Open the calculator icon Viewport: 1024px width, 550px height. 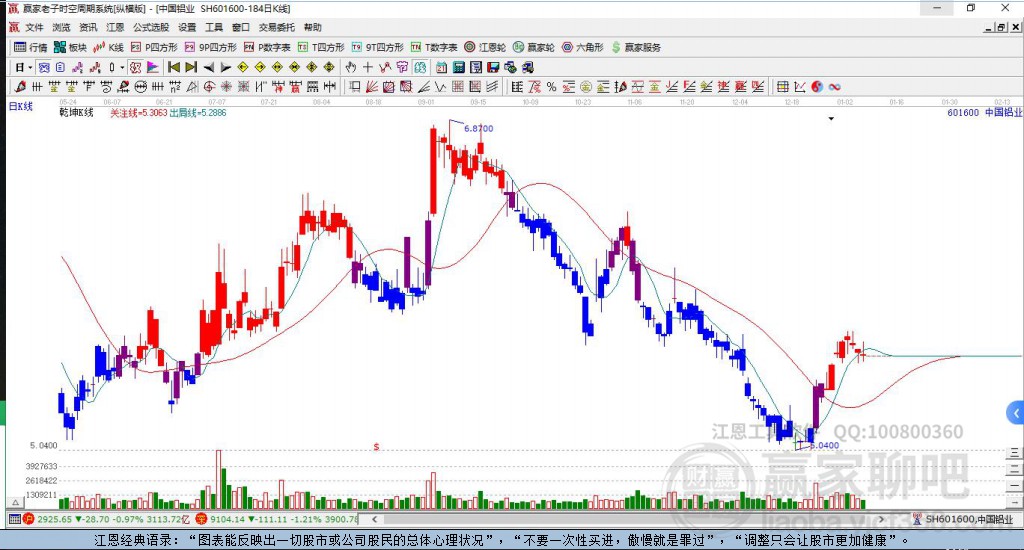click(x=458, y=67)
